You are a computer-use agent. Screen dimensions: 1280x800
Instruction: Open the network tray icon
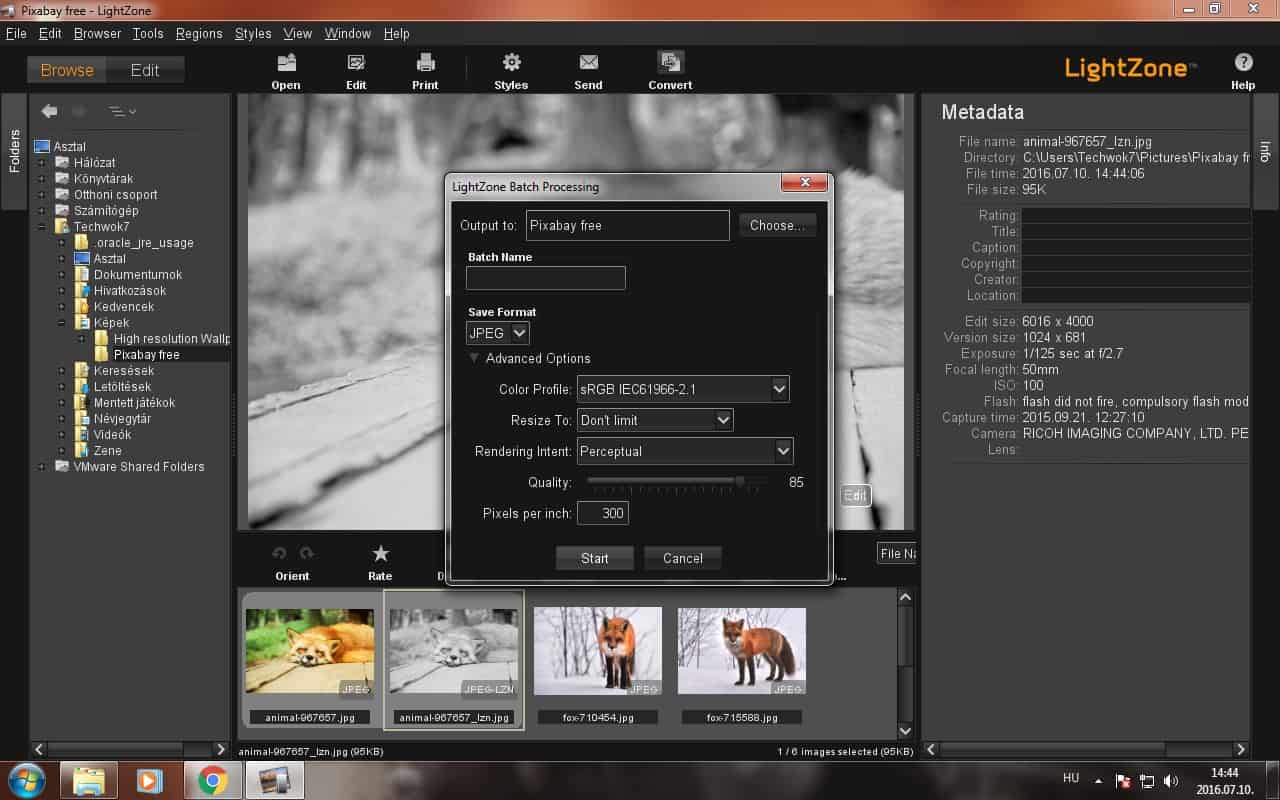(x=1147, y=780)
